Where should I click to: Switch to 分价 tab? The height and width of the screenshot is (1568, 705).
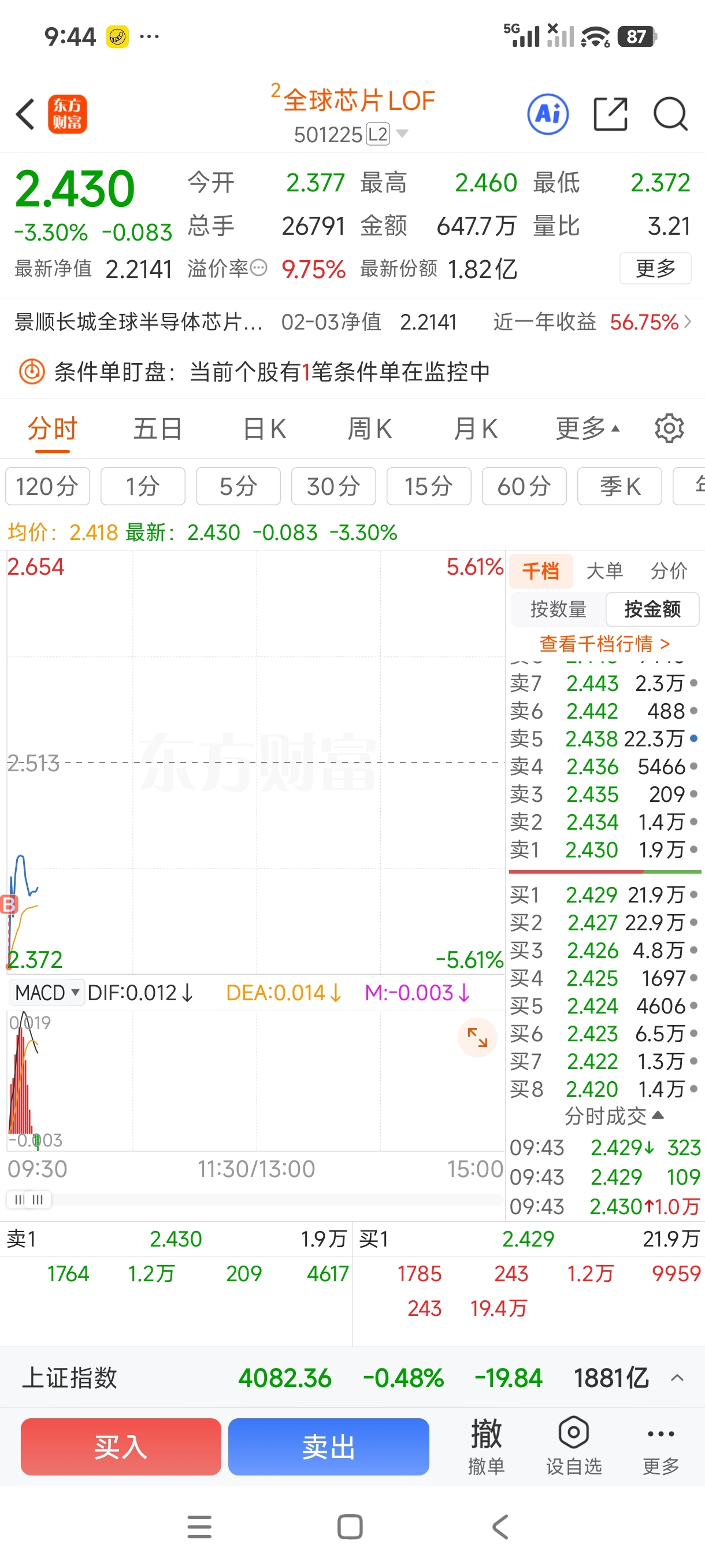tap(669, 571)
